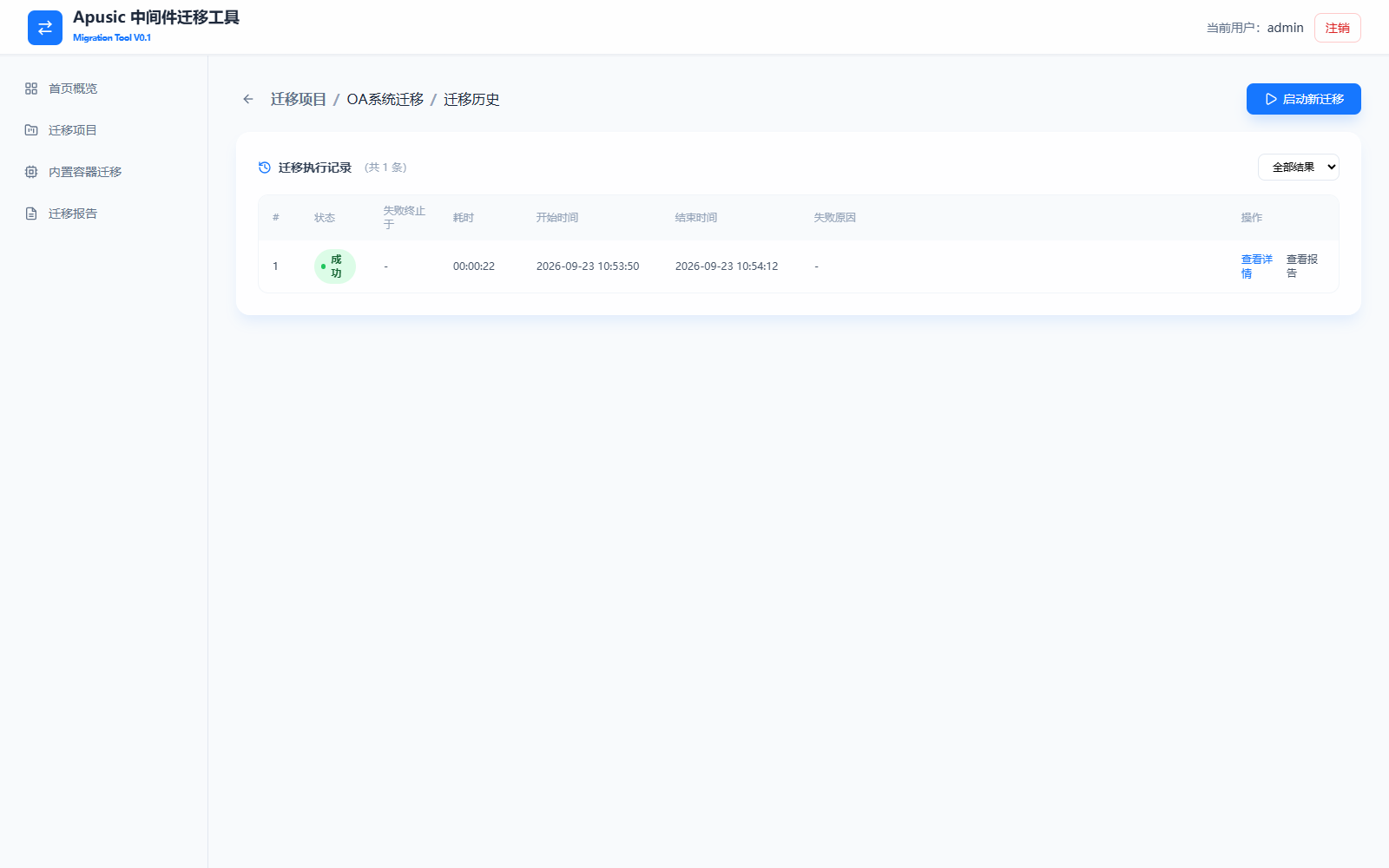The height and width of the screenshot is (868, 1389).
Task: Open 迁移报告 in the sidebar
Action: 104,214
